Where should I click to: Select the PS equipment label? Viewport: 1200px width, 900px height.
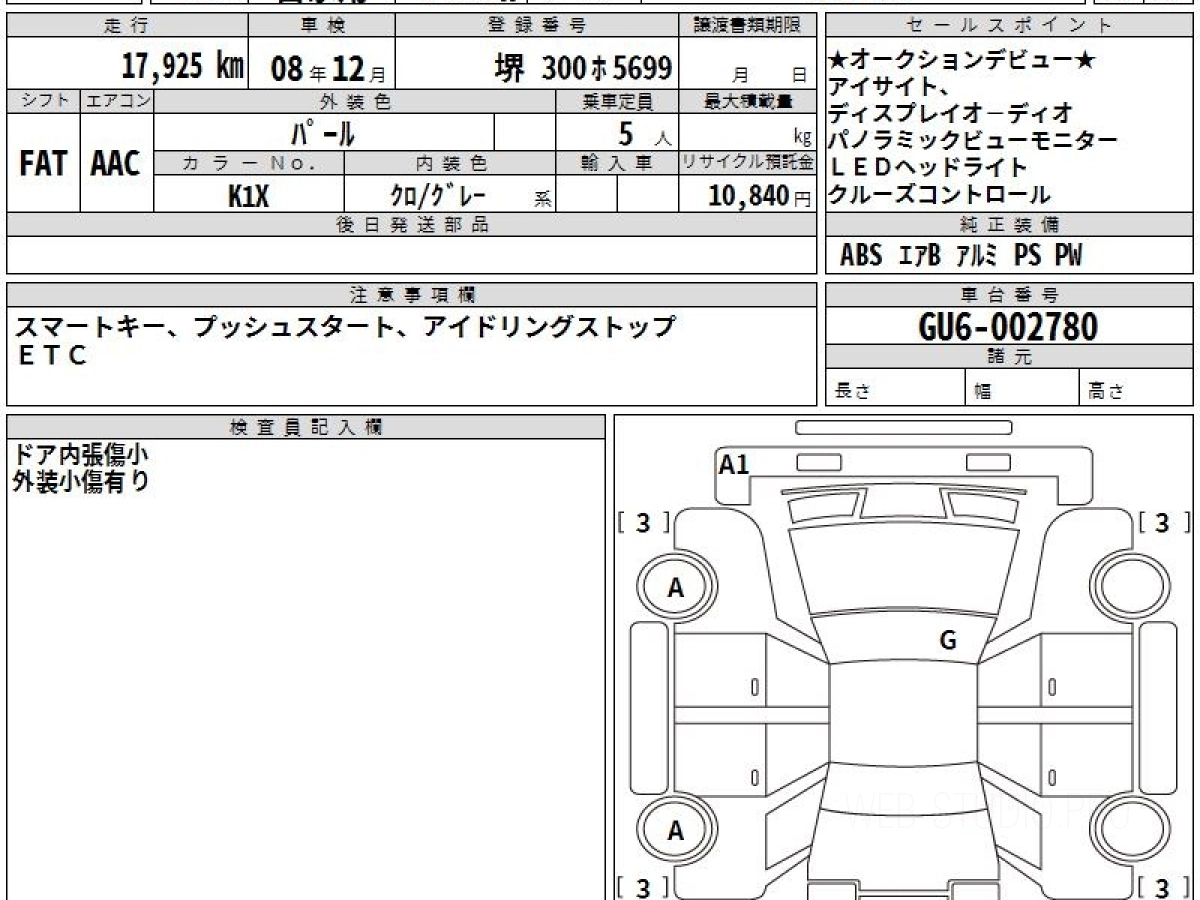[x=1028, y=257]
